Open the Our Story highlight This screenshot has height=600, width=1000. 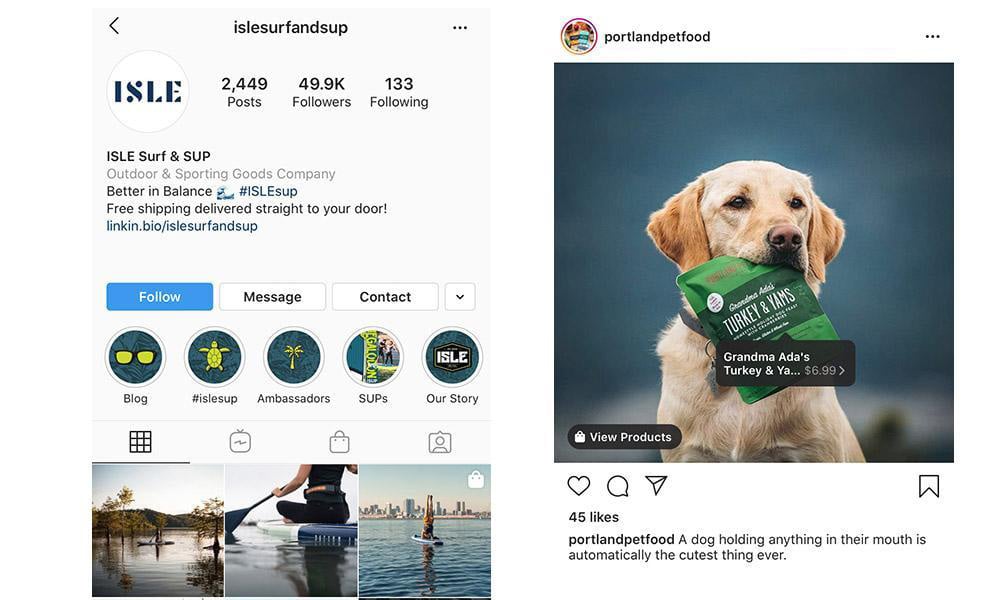(x=451, y=356)
